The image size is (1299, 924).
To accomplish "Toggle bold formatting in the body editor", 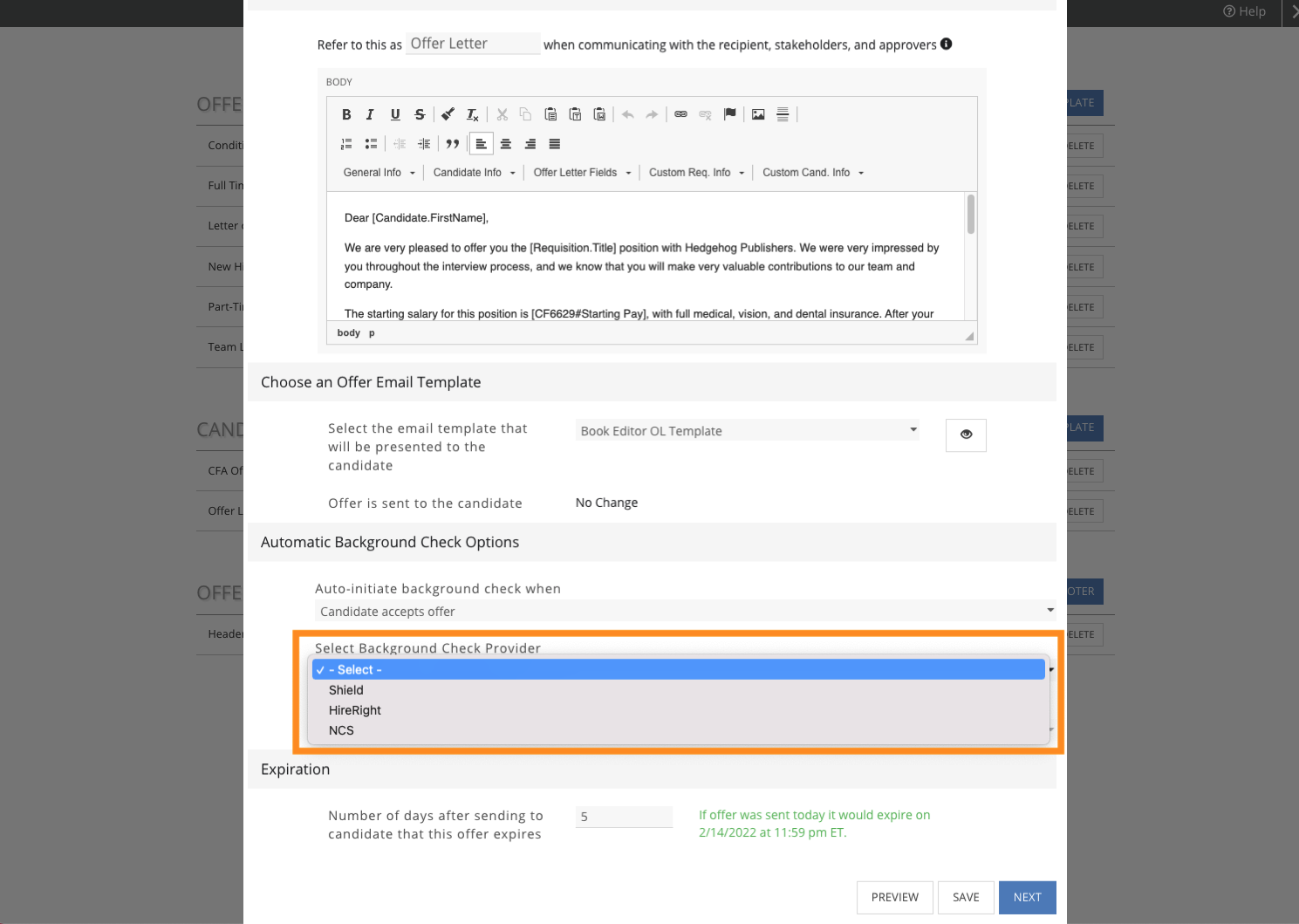I will 346,114.
